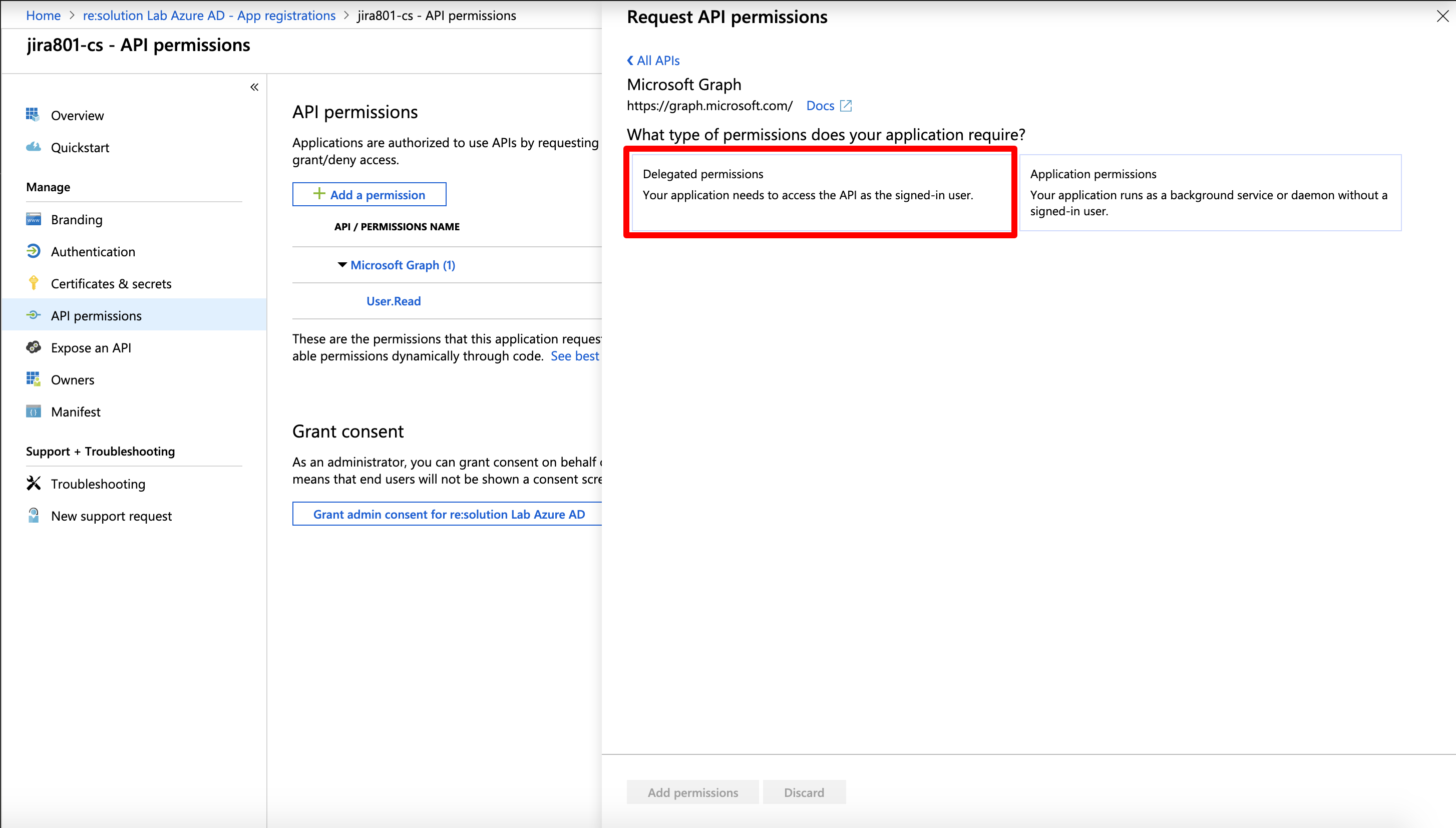Open the Docs link

[x=820, y=106]
